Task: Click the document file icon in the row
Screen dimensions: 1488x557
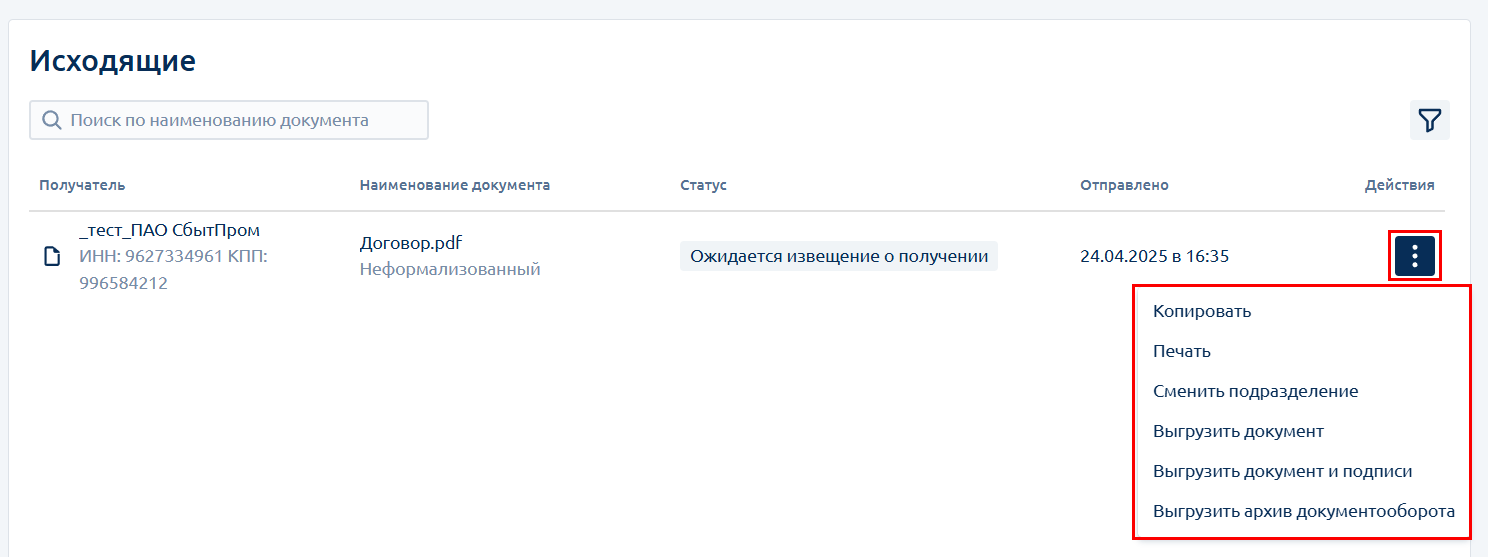Action: tap(52, 257)
